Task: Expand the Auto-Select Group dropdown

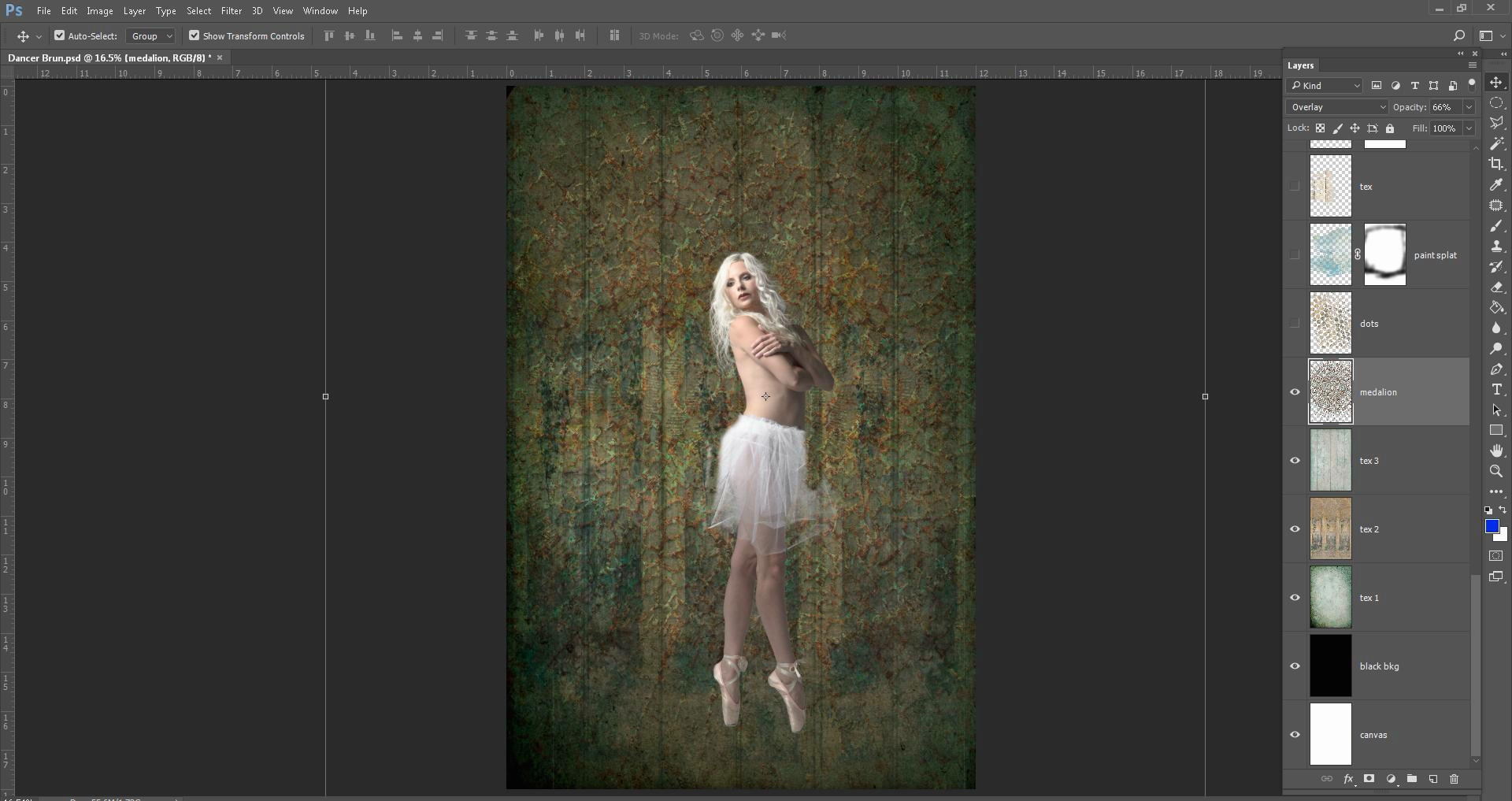Action: pyautogui.click(x=150, y=36)
